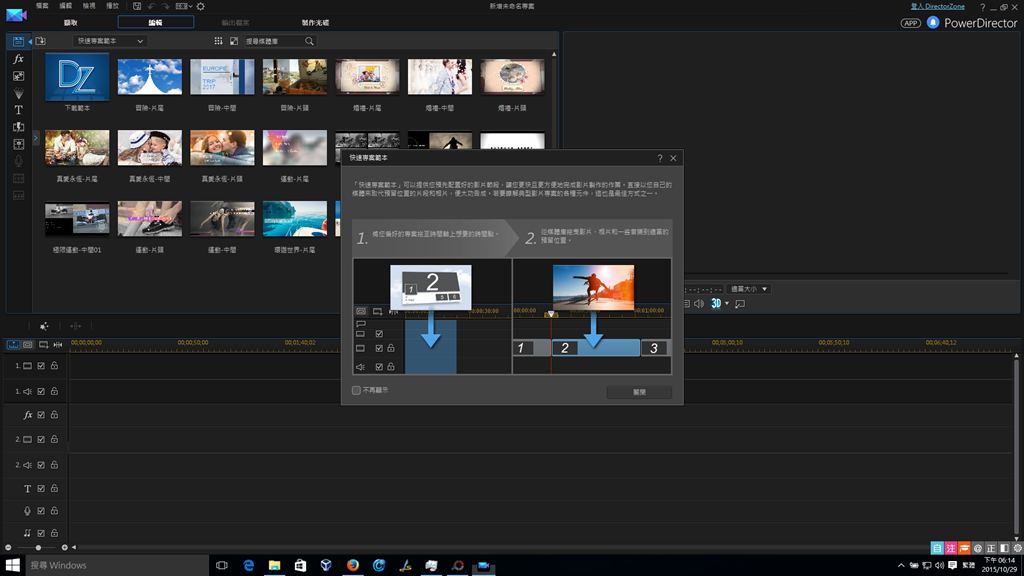Toggle the video track 2 checkbox
This screenshot has height=576, width=1024.
tap(41, 440)
